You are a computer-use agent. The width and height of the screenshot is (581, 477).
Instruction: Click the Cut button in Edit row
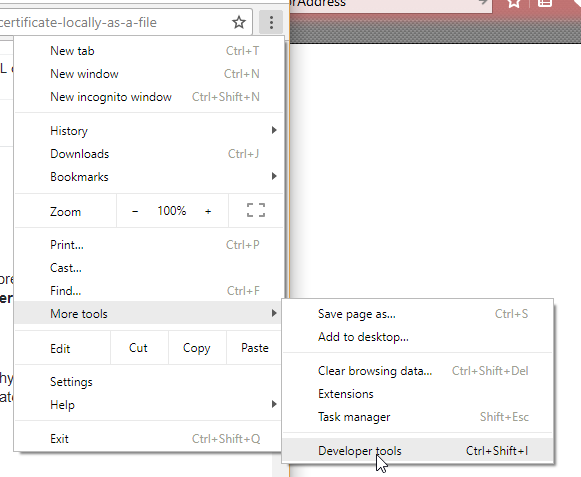[139, 348]
